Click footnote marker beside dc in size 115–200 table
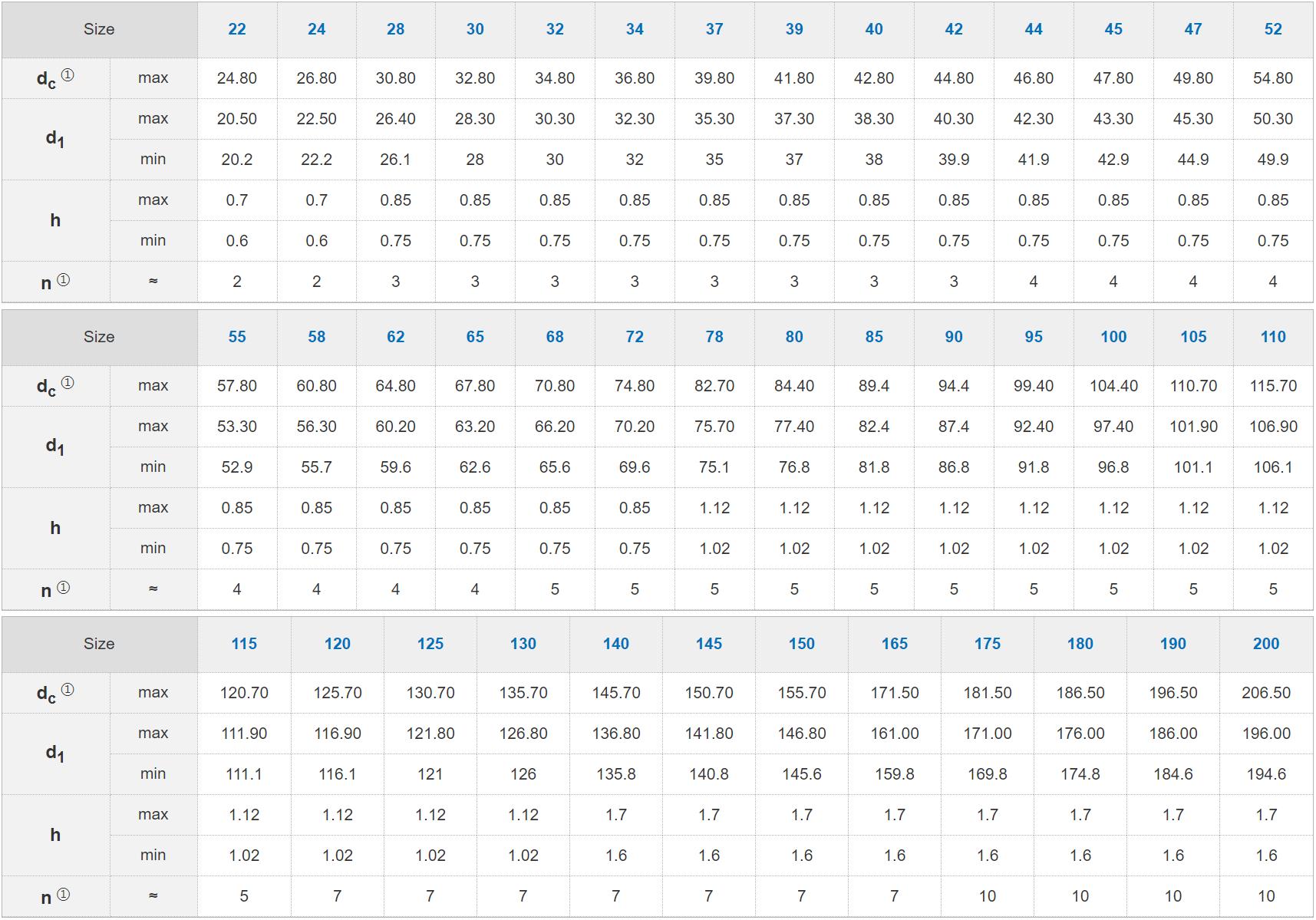The height and width of the screenshot is (920, 1316). click(x=68, y=690)
